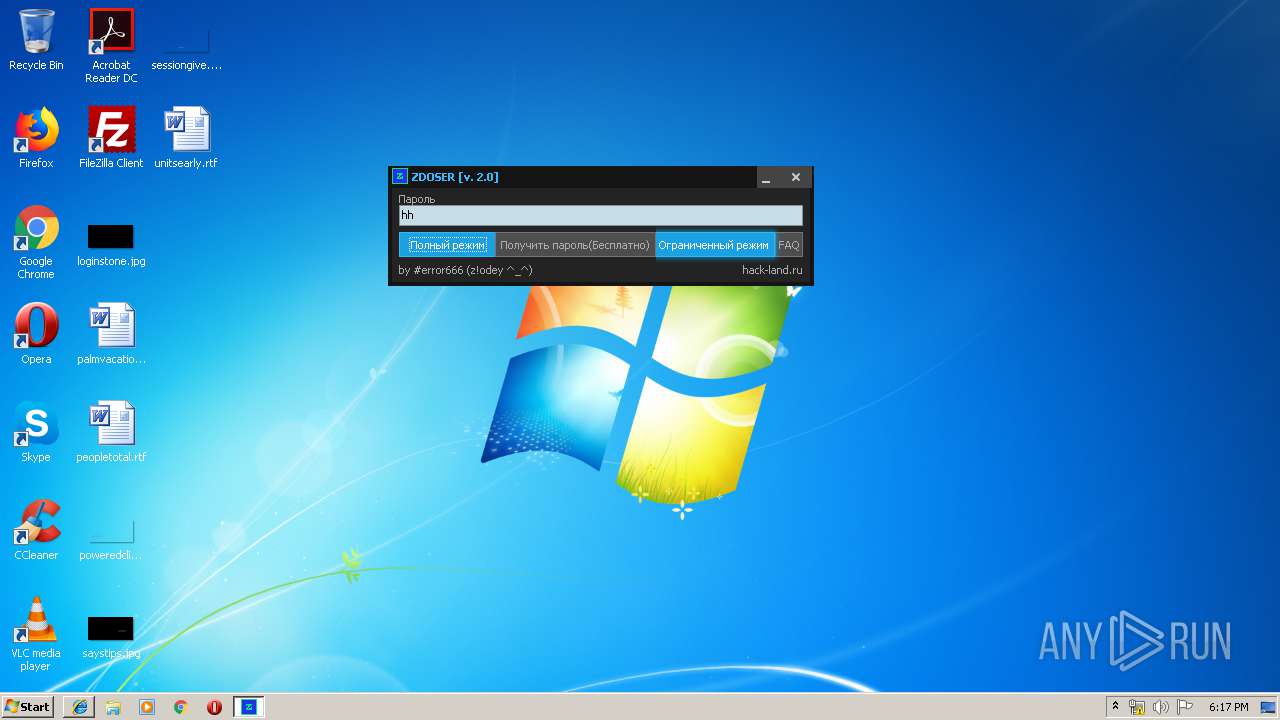Select the unitsearly.rtf document
This screenshot has height=720, width=1280.
(x=186, y=138)
